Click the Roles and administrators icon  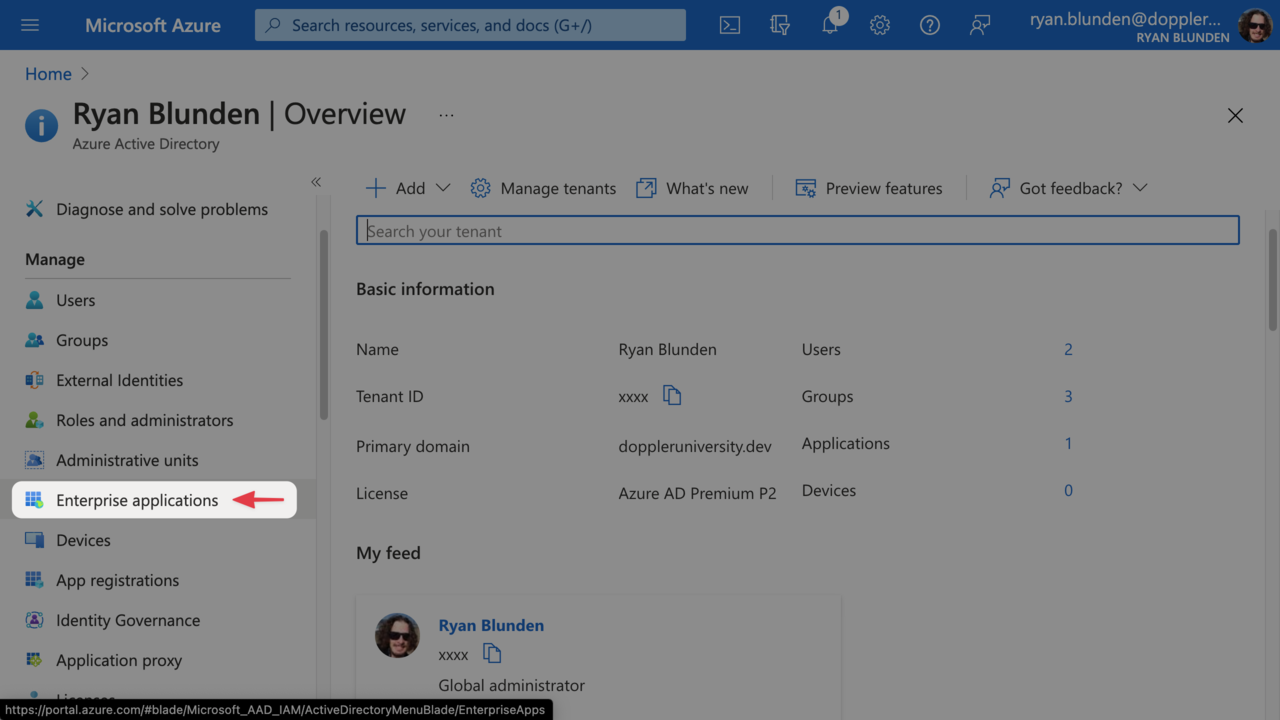(34, 420)
